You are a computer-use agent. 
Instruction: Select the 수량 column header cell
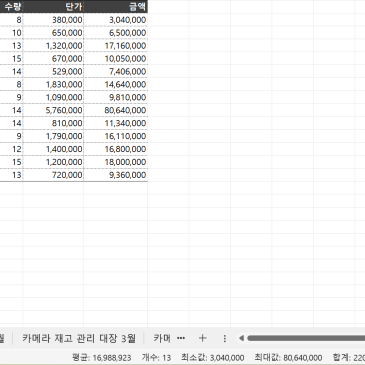(x=11, y=6)
